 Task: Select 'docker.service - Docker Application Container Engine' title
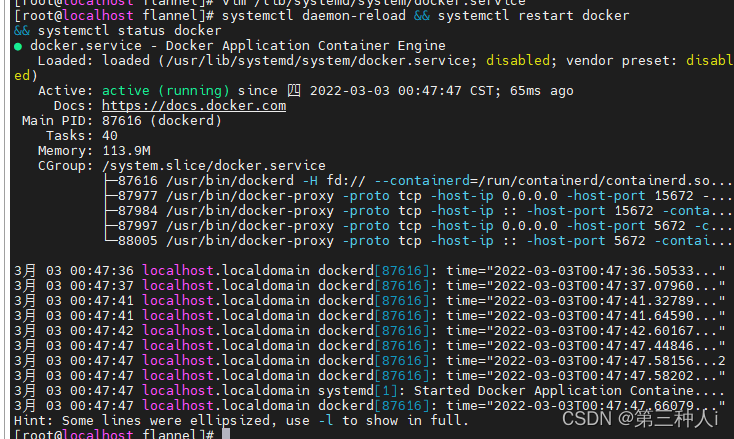[x=238, y=46]
